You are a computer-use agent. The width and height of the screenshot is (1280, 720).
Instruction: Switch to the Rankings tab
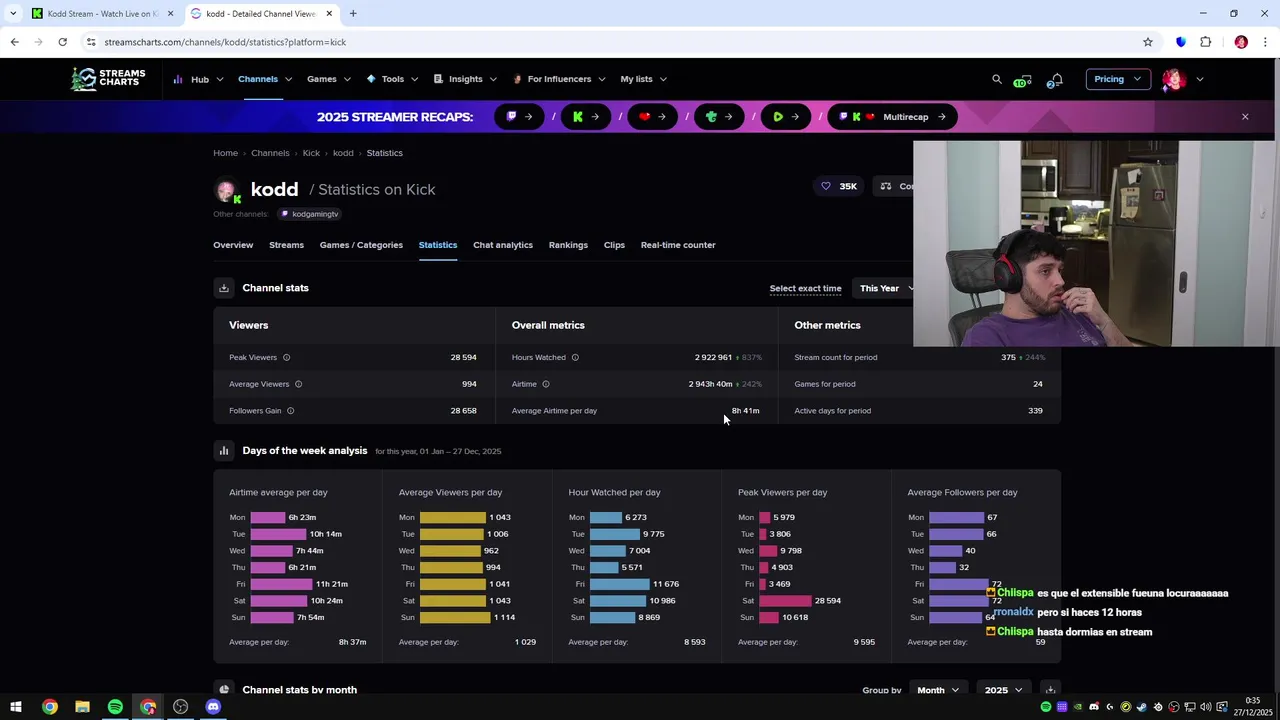pyautogui.click(x=568, y=245)
